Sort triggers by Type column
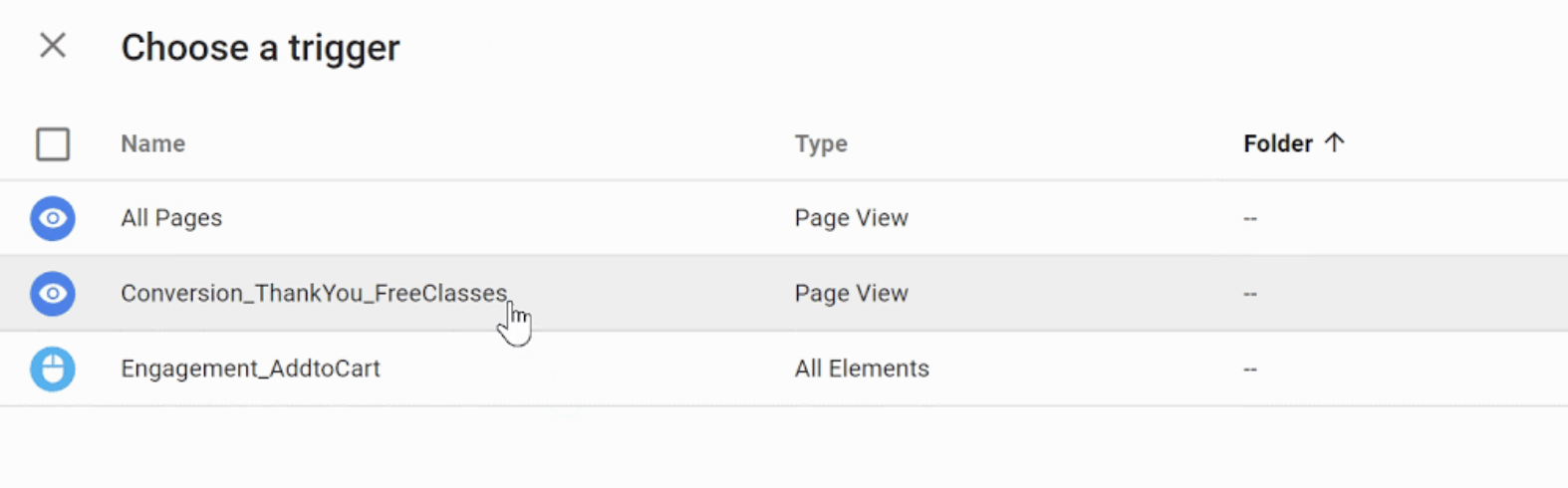The height and width of the screenshot is (488, 1568). pyautogui.click(x=821, y=144)
